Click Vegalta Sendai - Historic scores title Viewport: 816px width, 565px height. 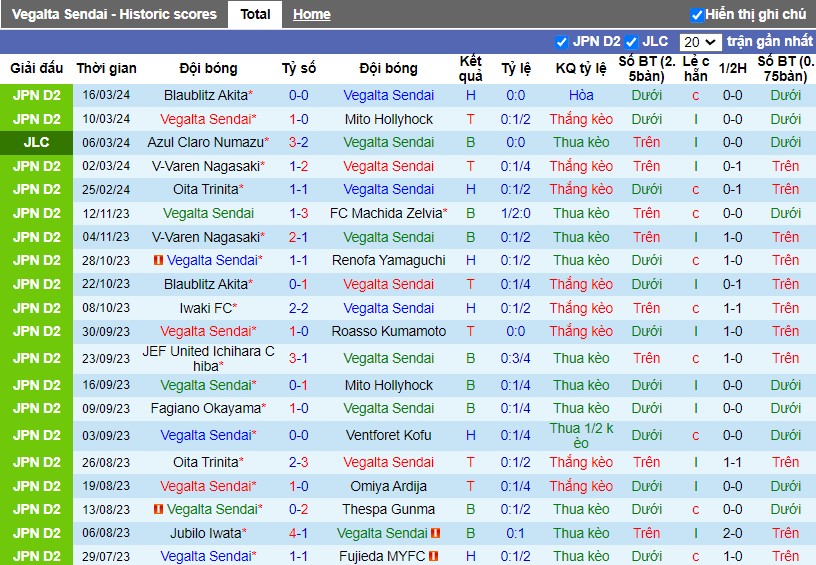114,14
